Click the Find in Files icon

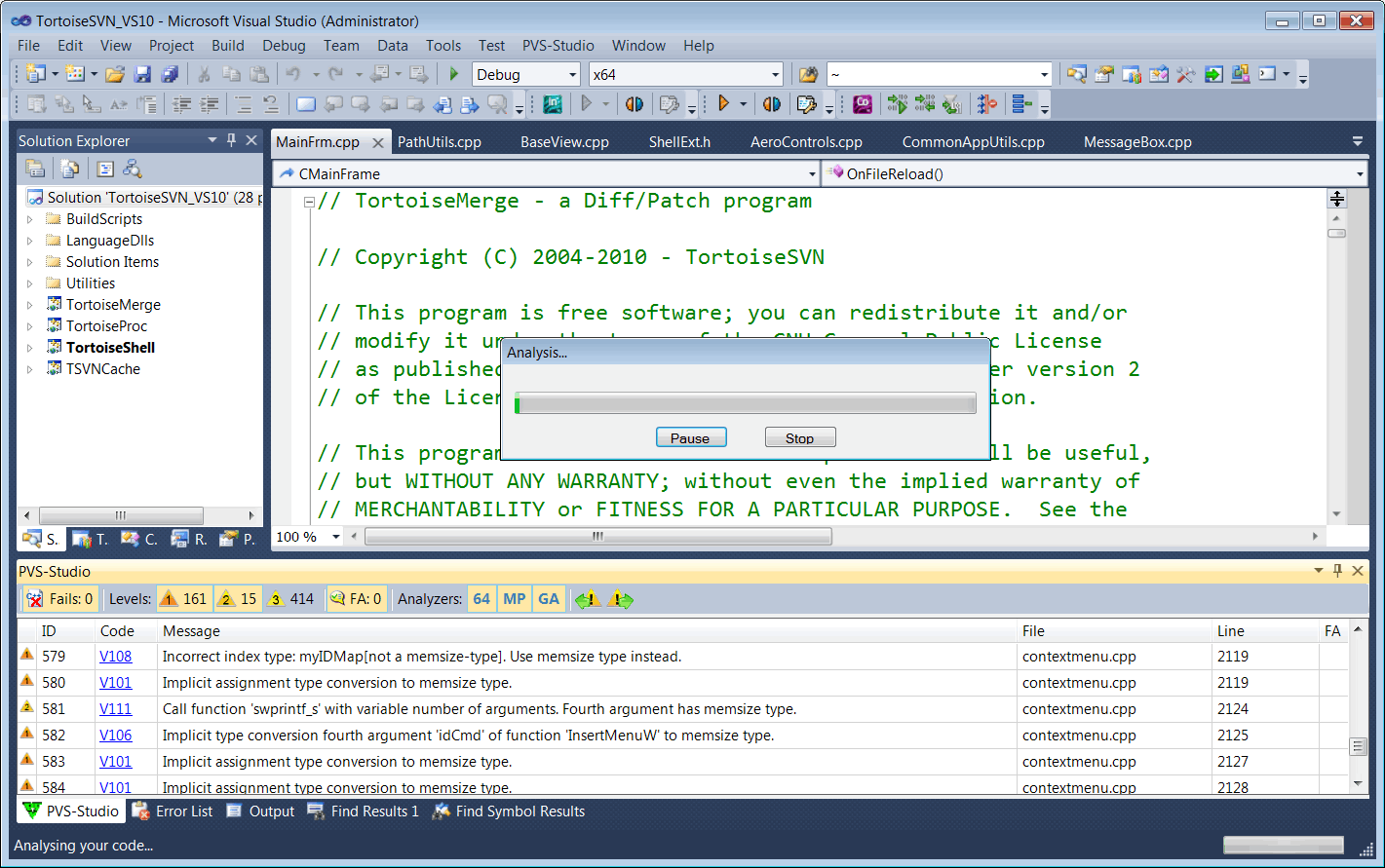[808, 74]
